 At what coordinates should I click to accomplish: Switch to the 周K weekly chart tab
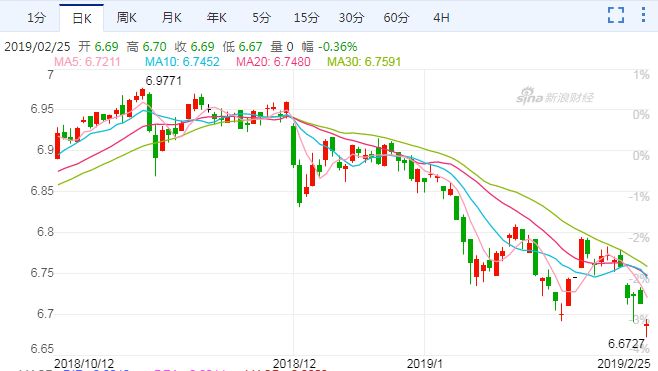[x=126, y=18]
